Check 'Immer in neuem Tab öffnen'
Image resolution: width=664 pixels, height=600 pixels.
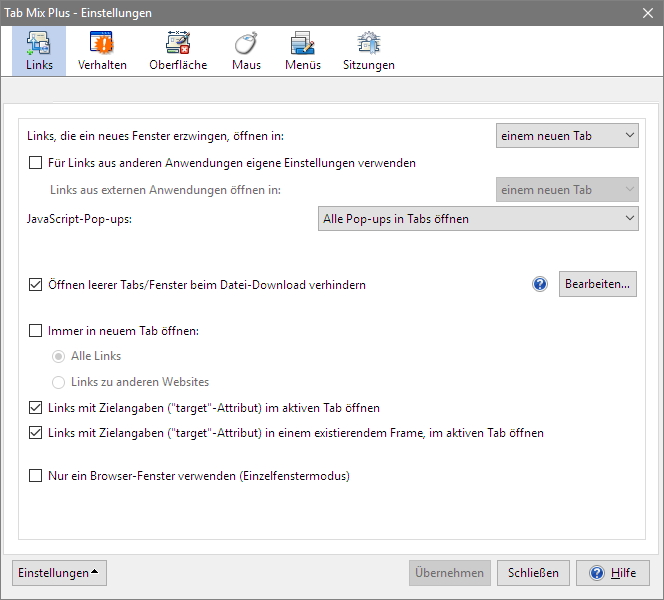36,330
